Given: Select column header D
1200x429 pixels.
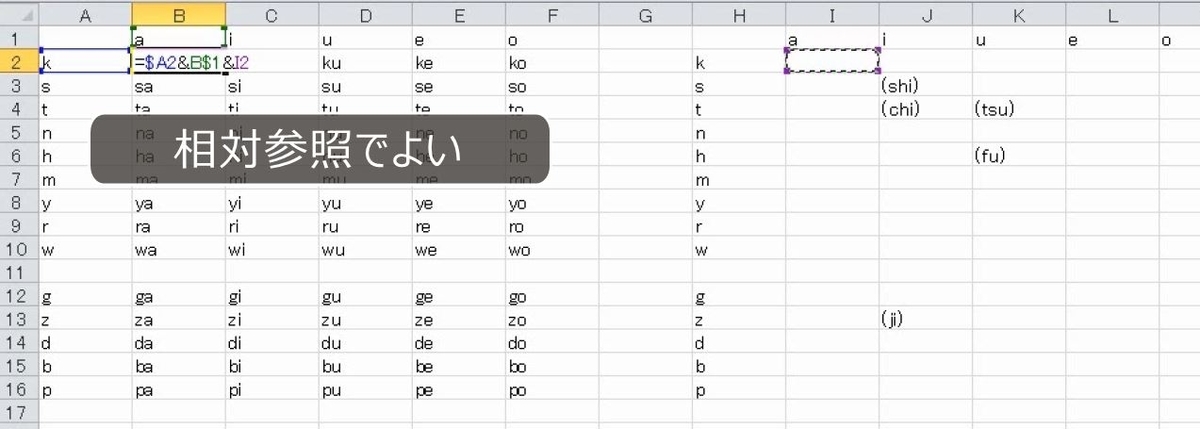Looking at the screenshot, I should click(x=365, y=15).
